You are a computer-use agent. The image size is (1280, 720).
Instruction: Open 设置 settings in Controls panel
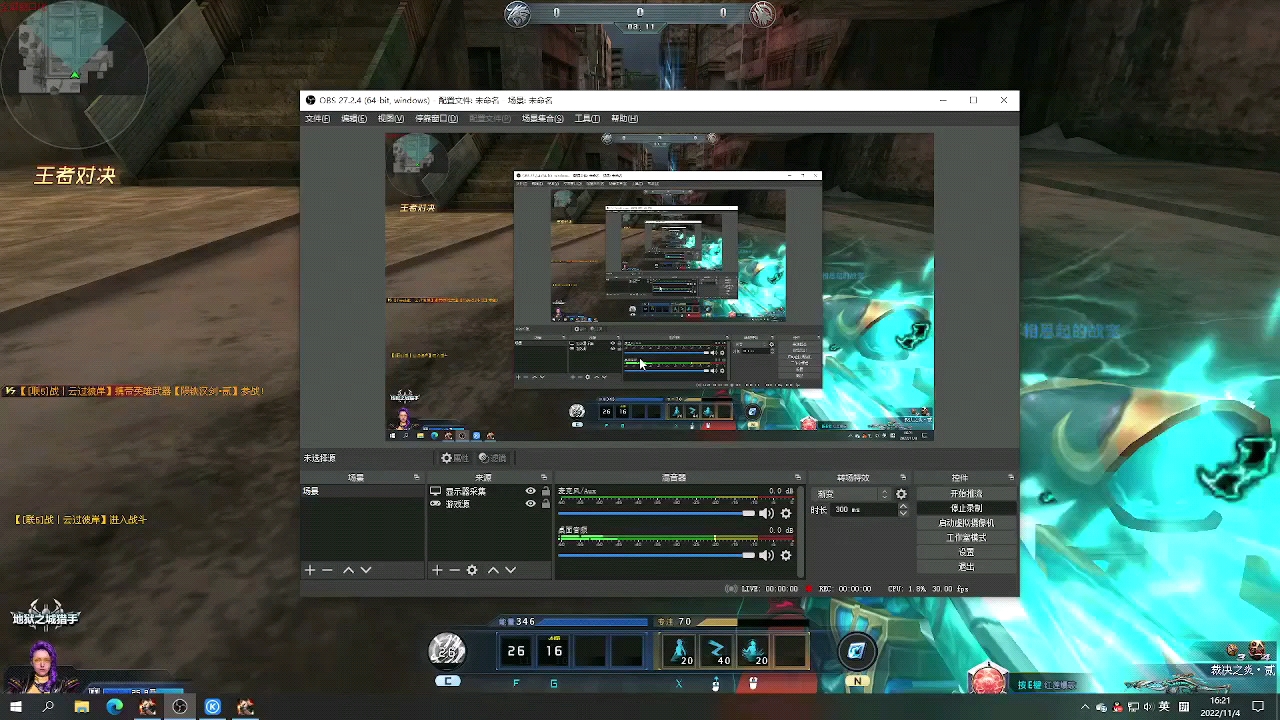click(966, 552)
